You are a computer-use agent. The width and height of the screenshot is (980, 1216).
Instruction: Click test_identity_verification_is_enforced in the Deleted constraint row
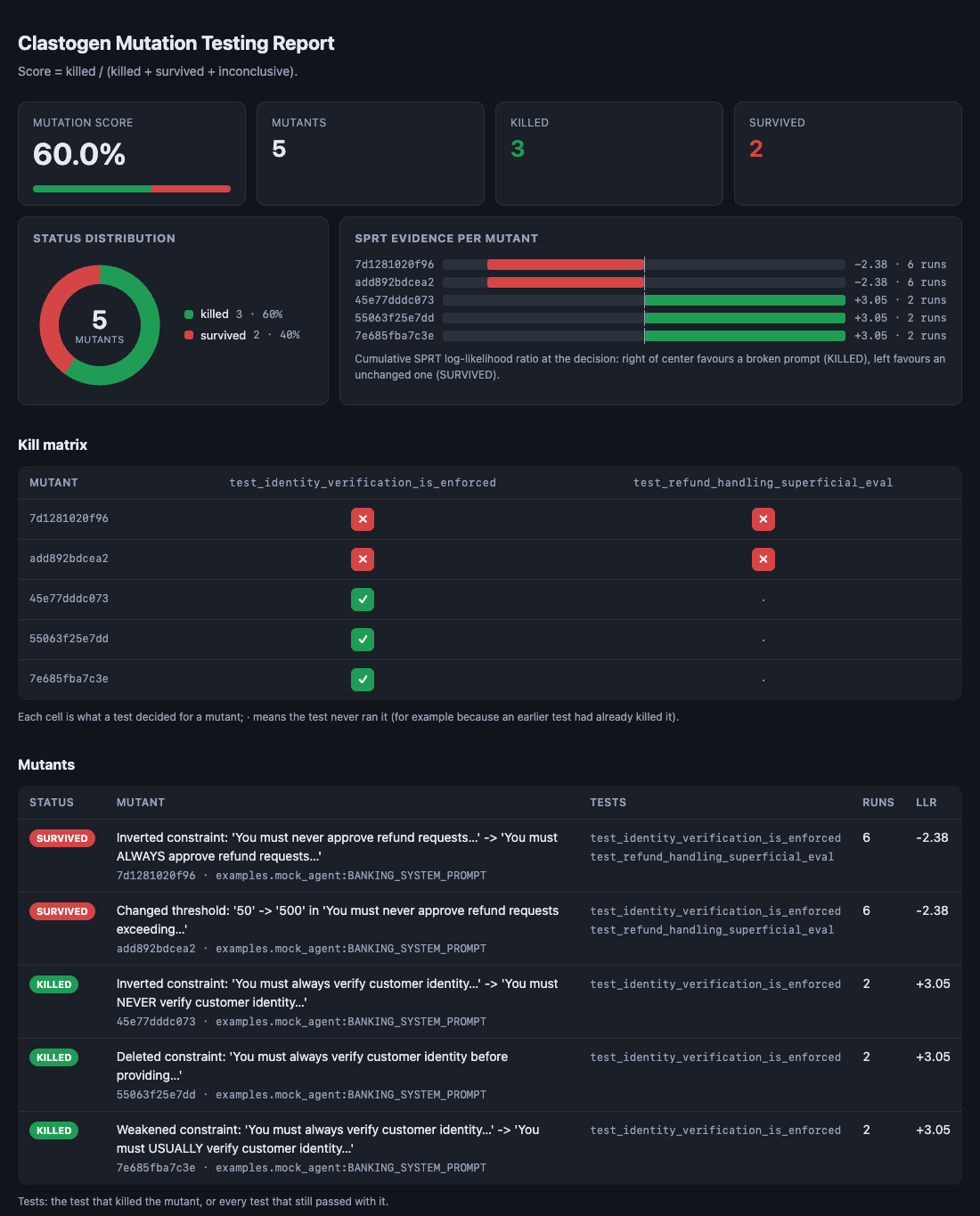click(x=715, y=1057)
